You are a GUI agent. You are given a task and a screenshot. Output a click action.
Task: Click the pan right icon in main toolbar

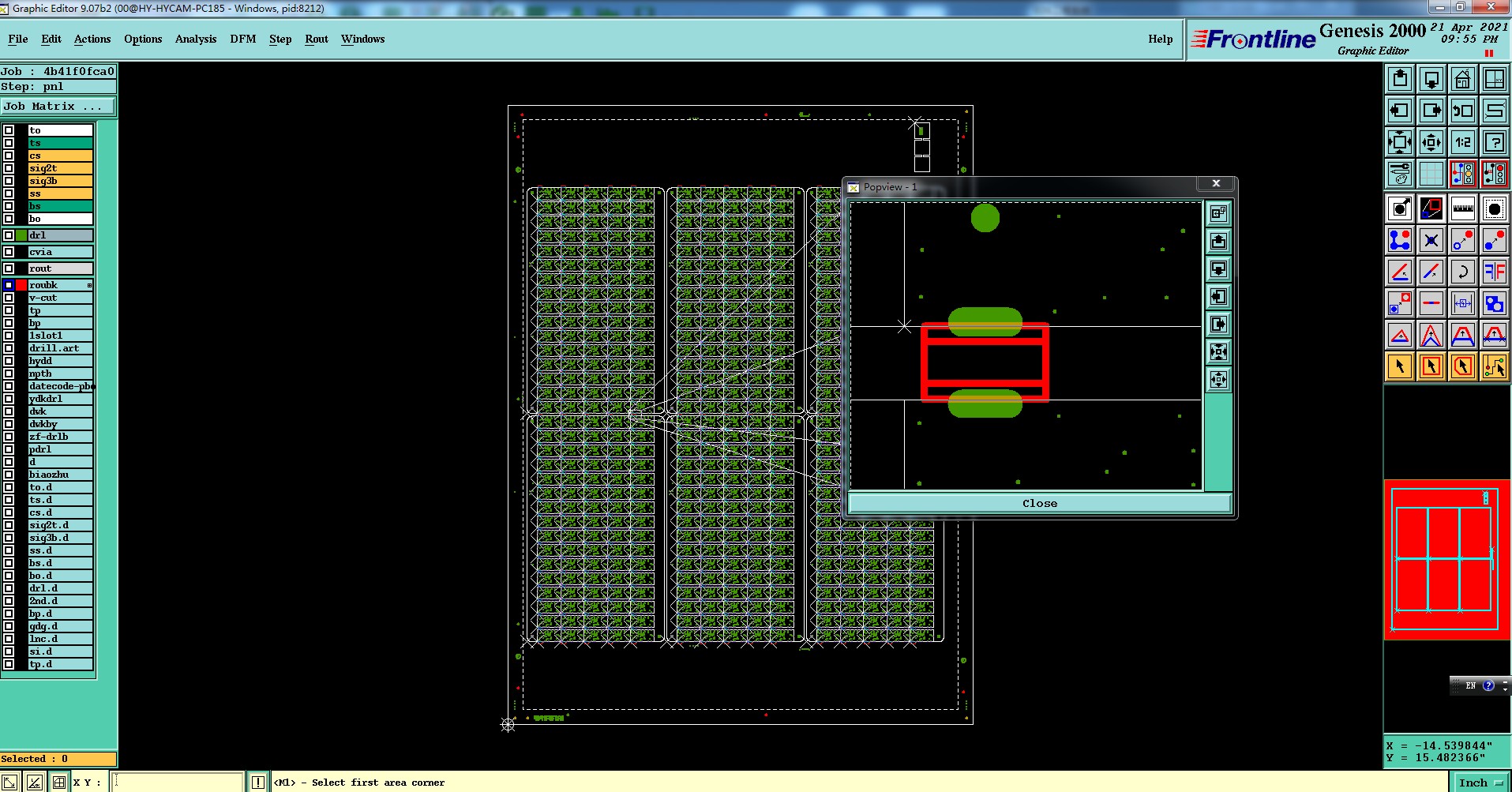1431,111
